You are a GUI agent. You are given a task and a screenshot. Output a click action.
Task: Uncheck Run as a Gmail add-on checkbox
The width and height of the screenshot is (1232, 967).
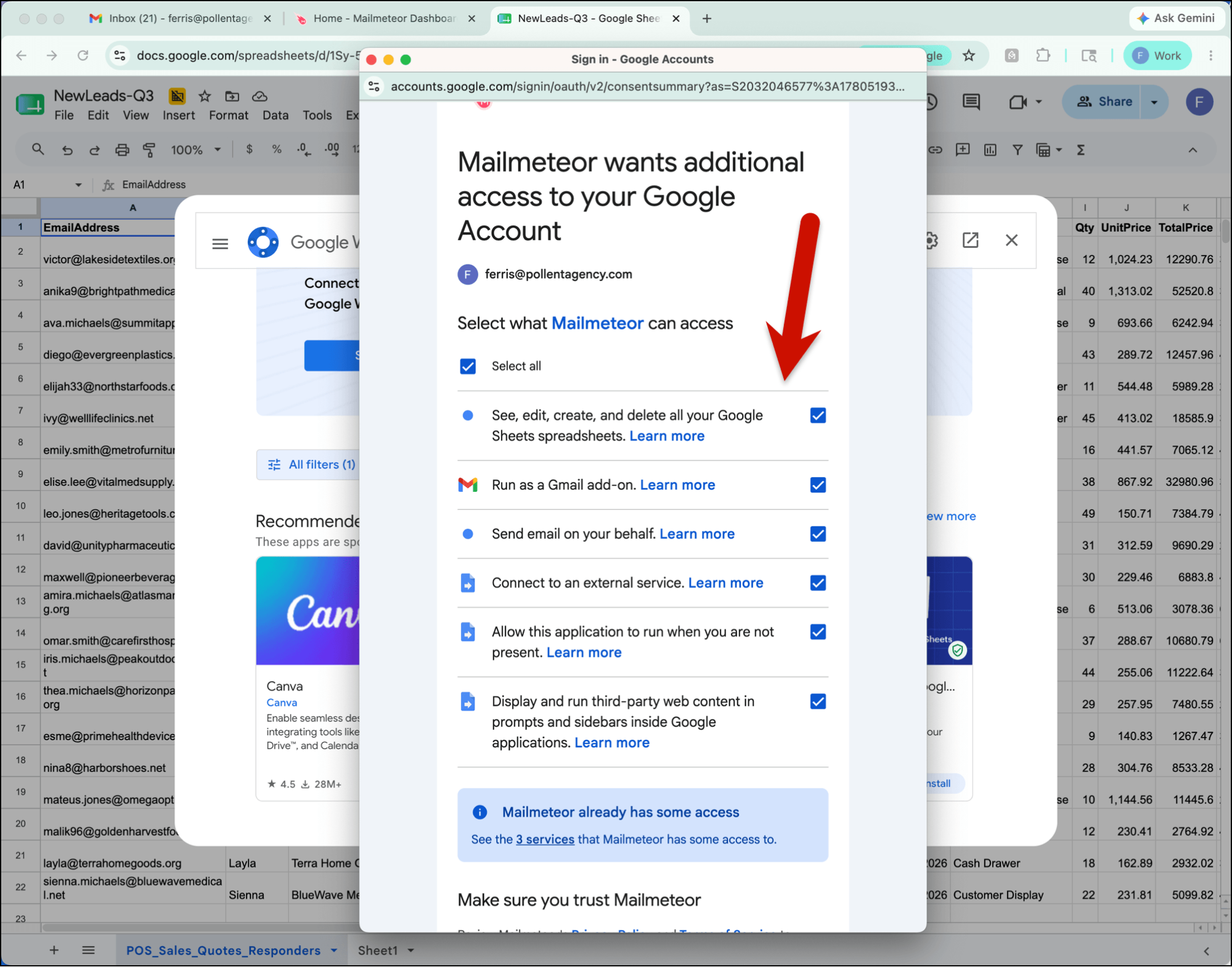pos(818,485)
